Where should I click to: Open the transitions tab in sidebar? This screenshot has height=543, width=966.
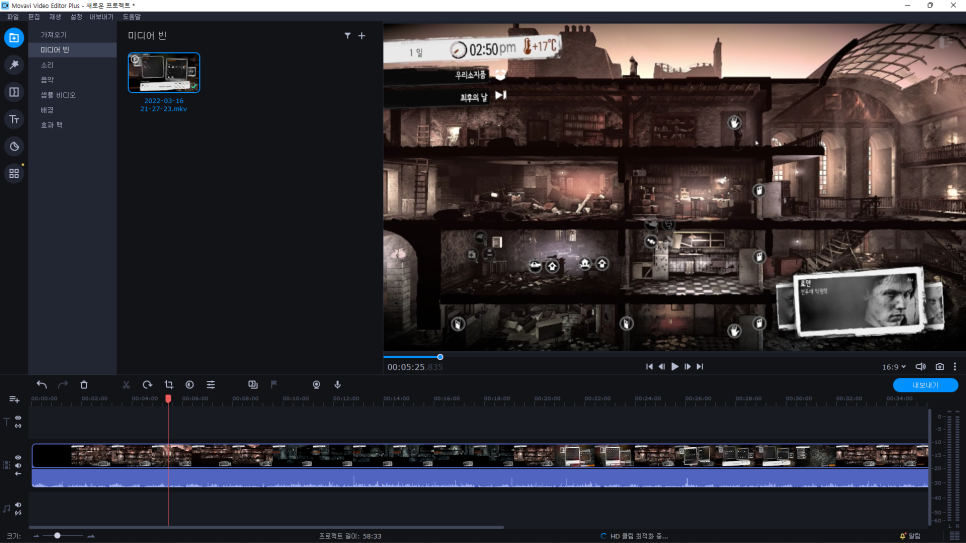click(14, 92)
